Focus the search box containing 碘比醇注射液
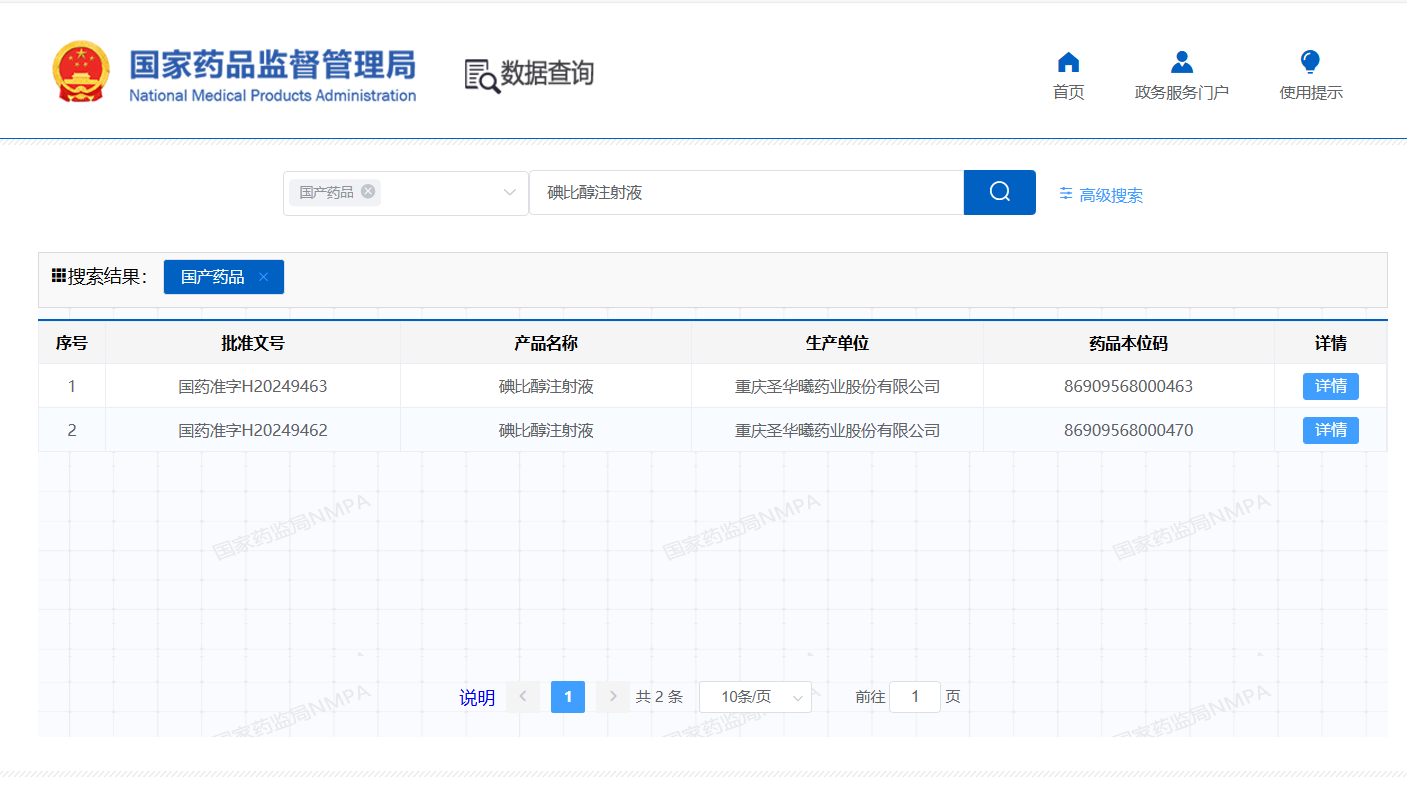Viewport: 1407px width, 791px height. 746,193
